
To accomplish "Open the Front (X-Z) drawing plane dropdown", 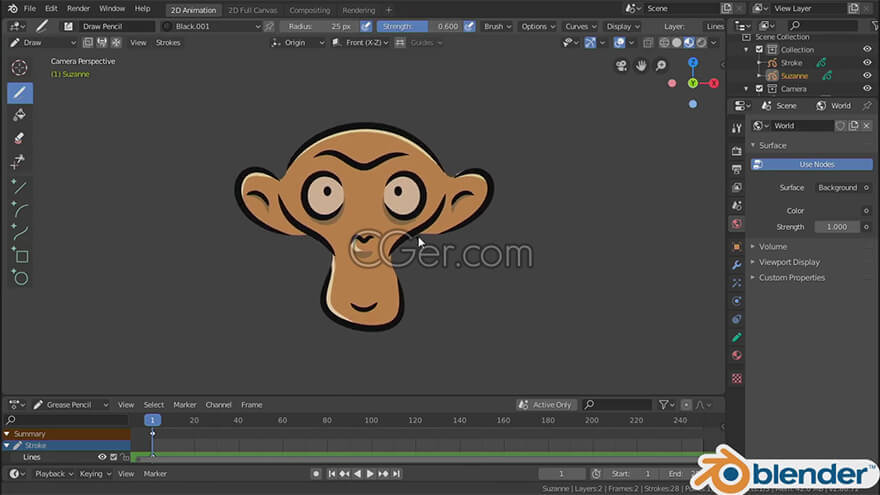I will [x=360, y=43].
